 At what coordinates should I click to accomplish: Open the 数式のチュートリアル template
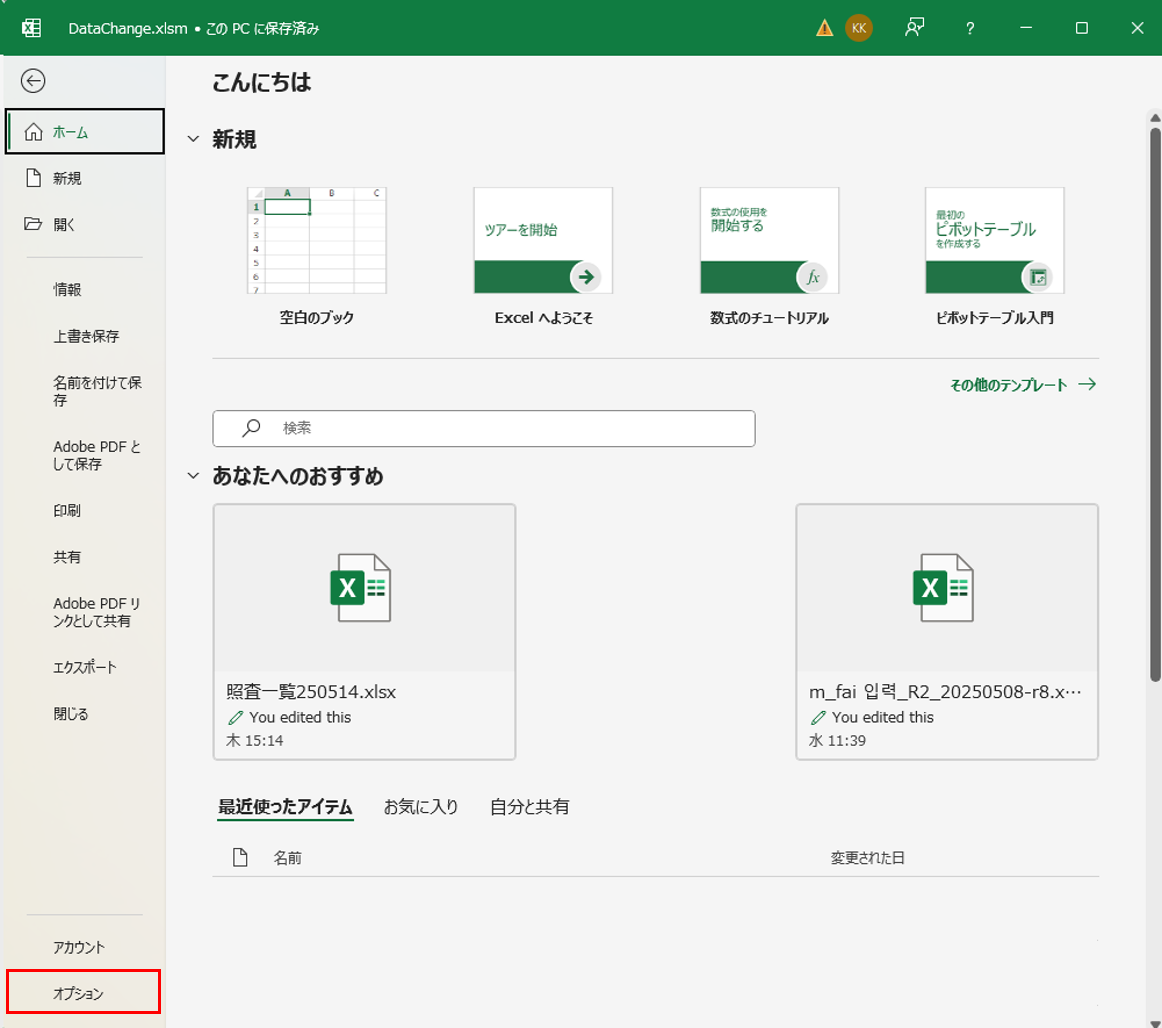coord(769,256)
